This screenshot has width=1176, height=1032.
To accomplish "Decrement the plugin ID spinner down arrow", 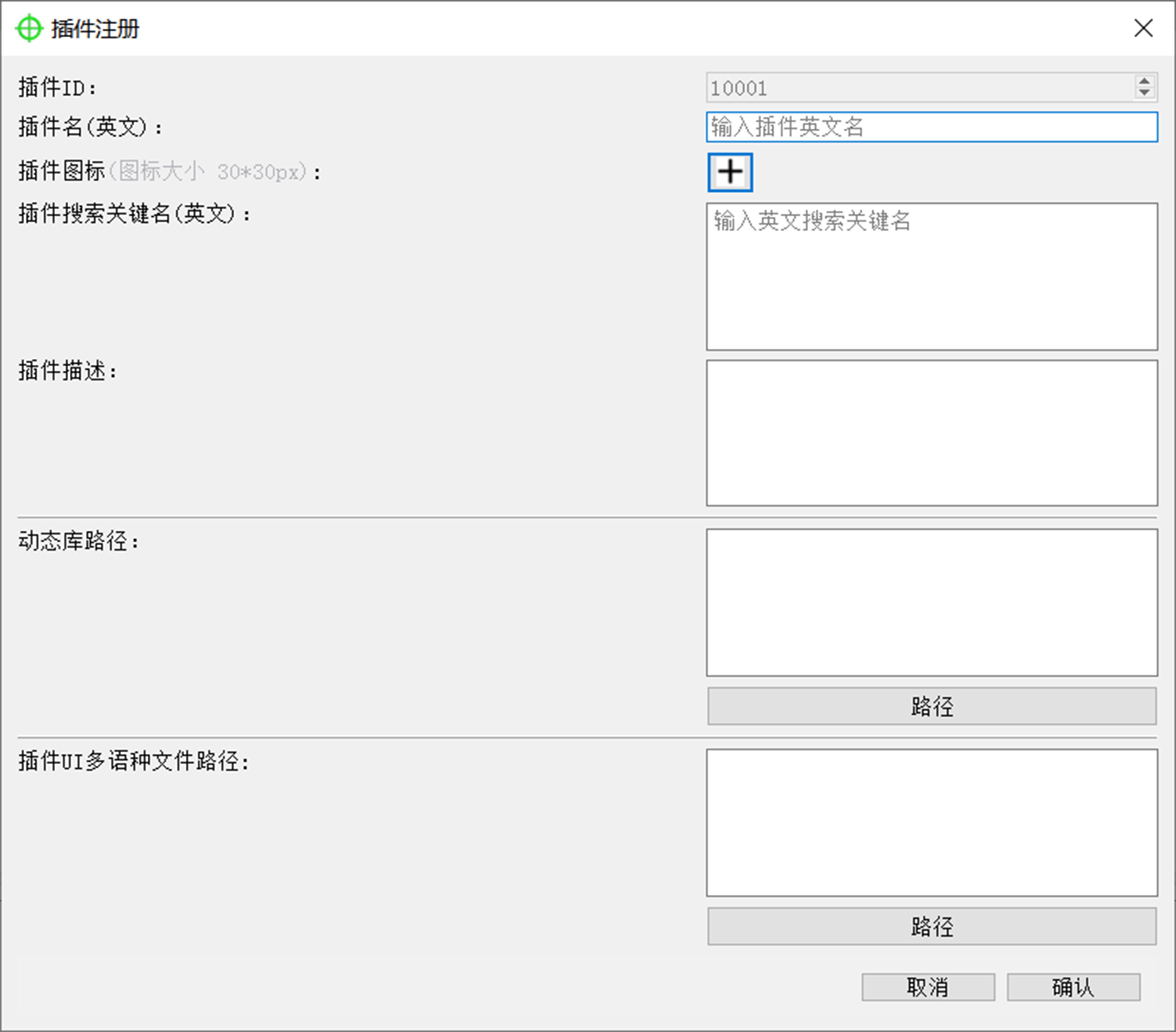I will (x=1144, y=93).
